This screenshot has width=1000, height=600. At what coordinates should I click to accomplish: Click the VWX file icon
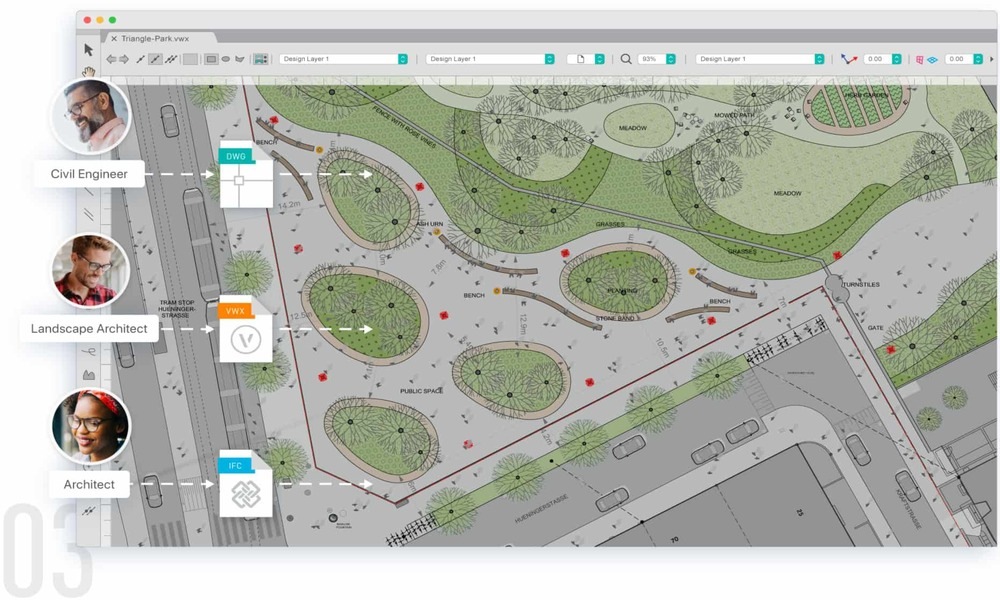coord(246,329)
